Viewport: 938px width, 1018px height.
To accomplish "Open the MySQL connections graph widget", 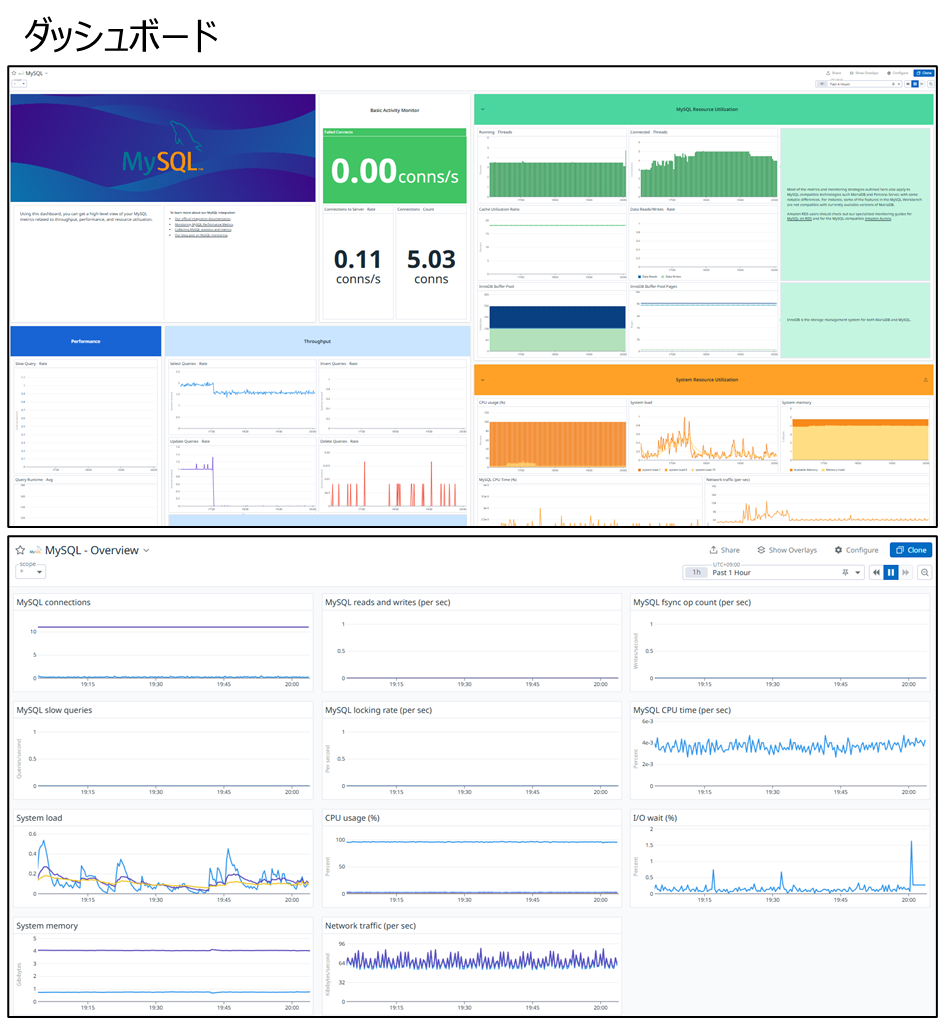I will pyautogui.click(x=163, y=641).
